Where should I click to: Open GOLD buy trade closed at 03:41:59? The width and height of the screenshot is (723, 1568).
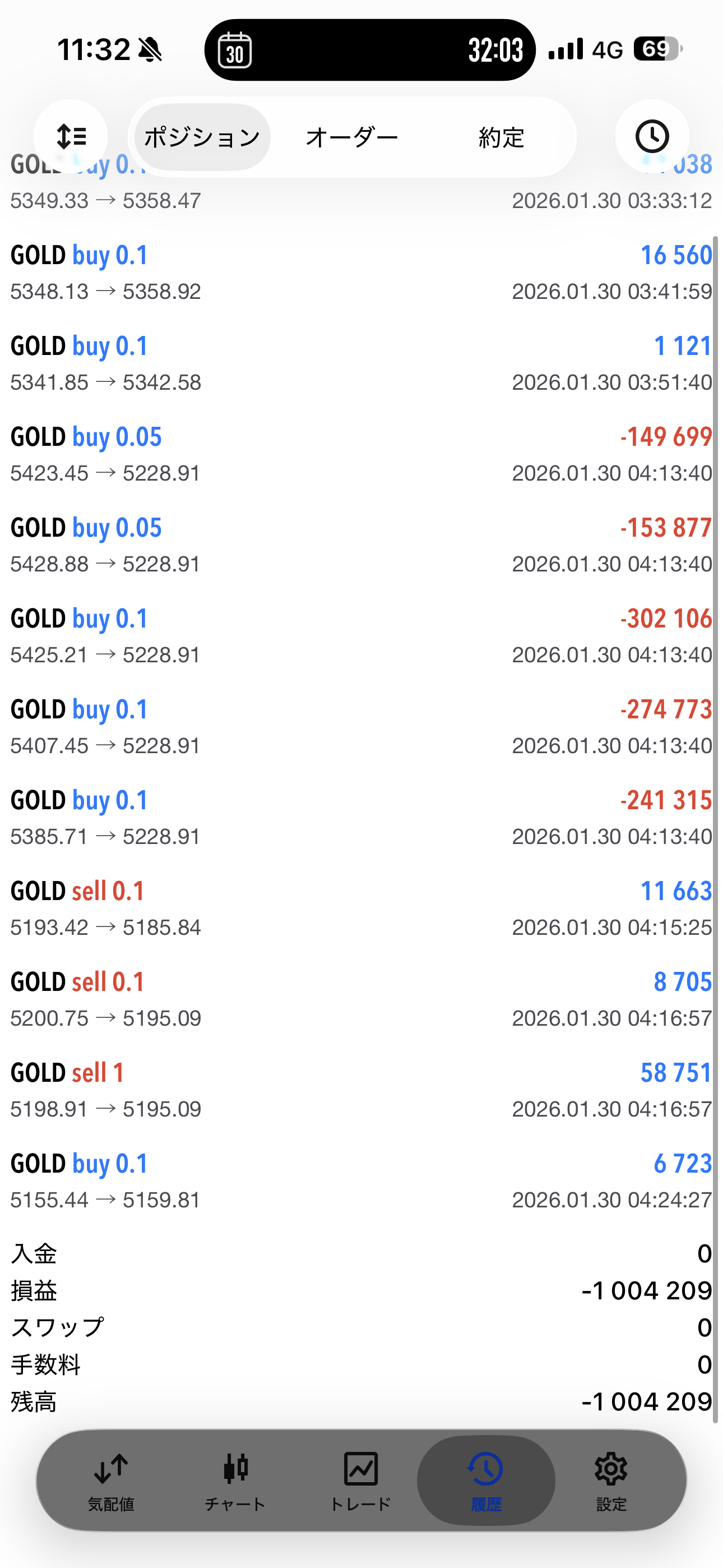click(x=361, y=273)
